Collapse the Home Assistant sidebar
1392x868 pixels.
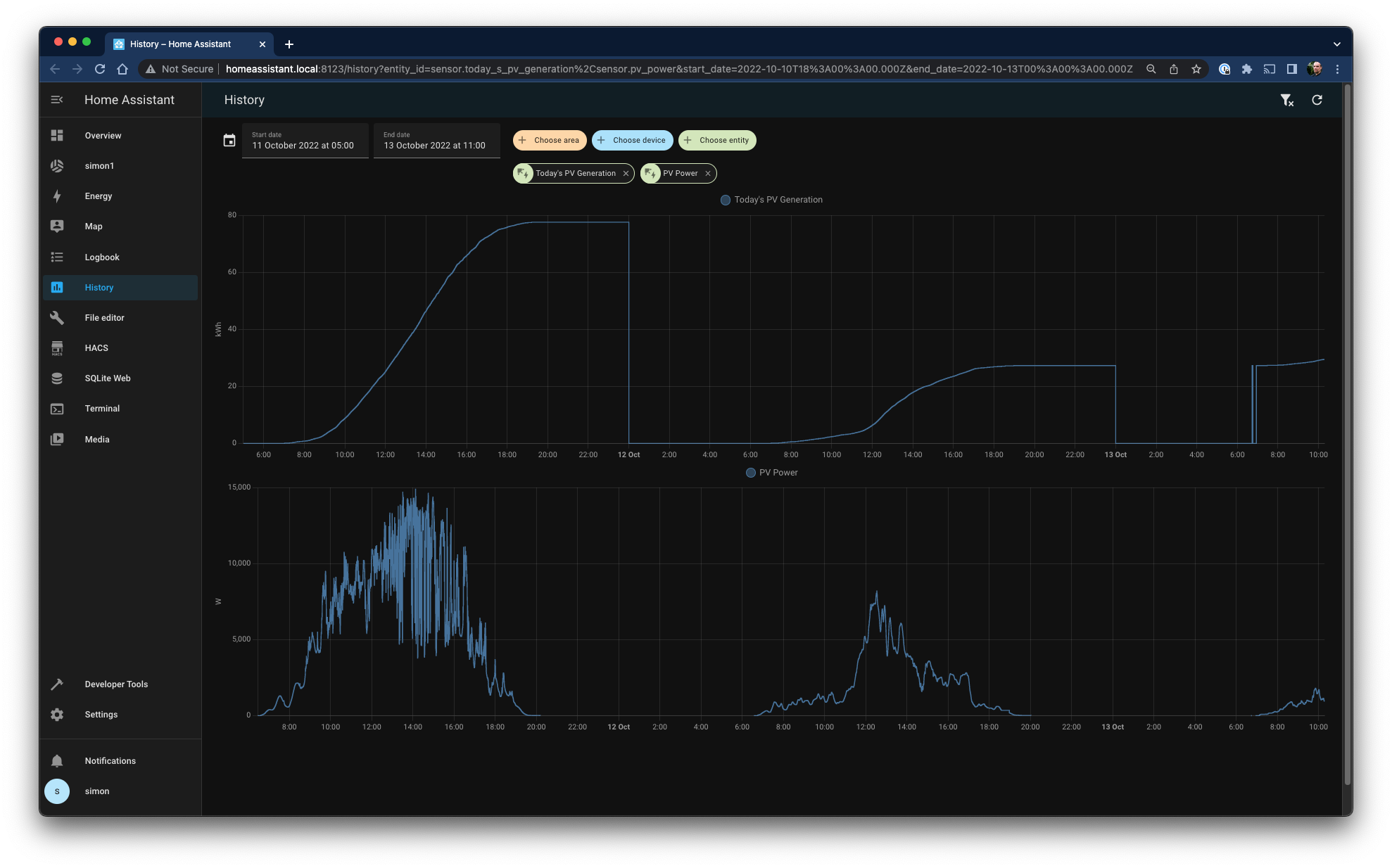coord(56,99)
